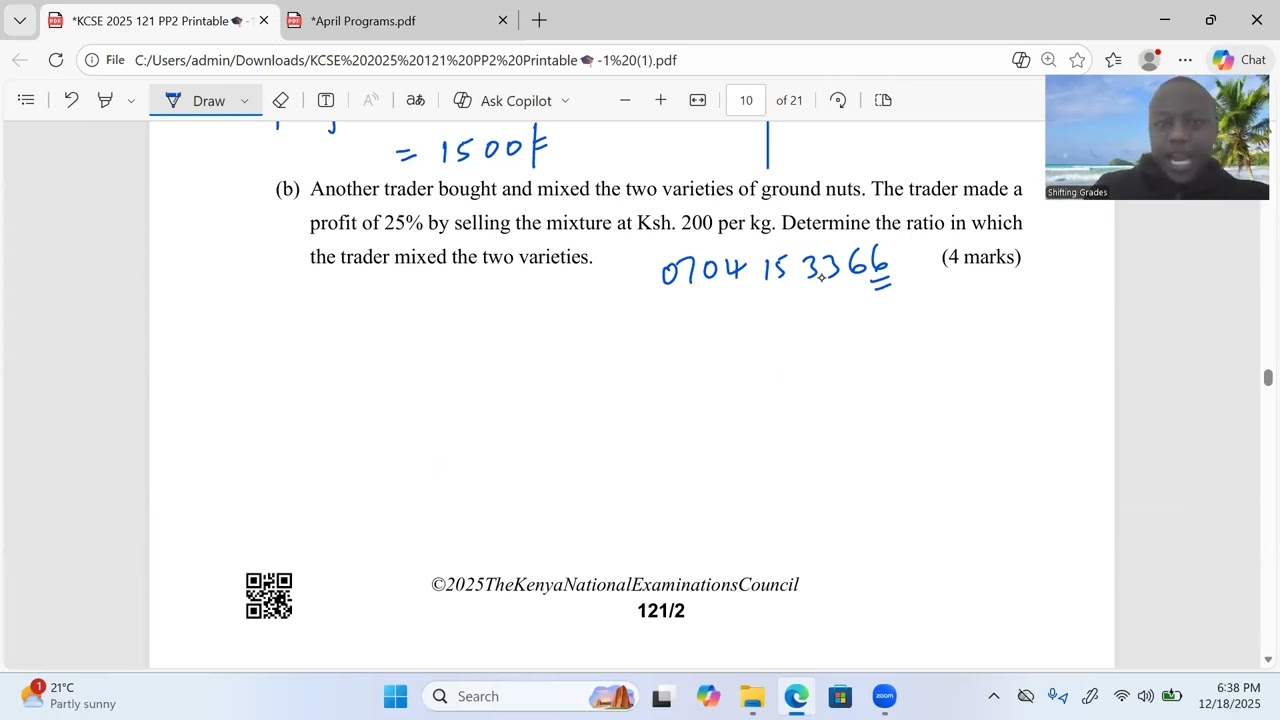1280x720 pixels.
Task: Zoom in the PDF with plus
Action: [x=661, y=100]
